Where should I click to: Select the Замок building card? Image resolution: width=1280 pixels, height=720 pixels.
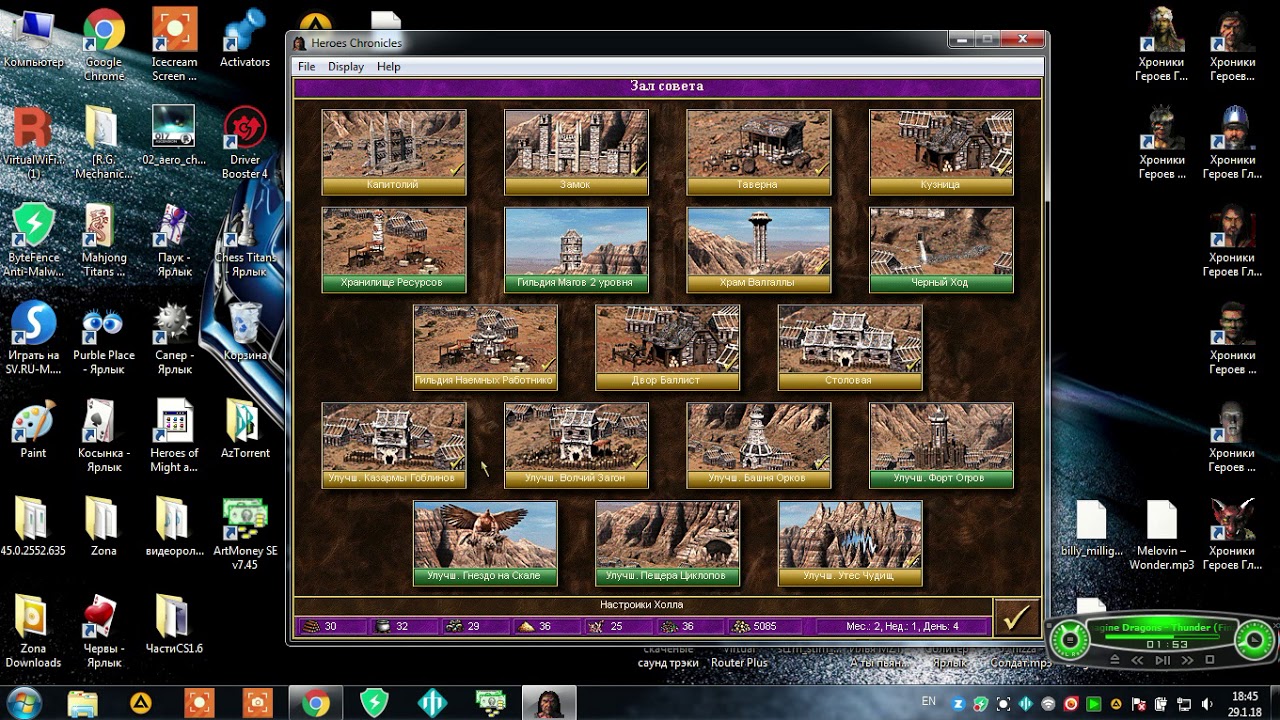tap(576, 152)
